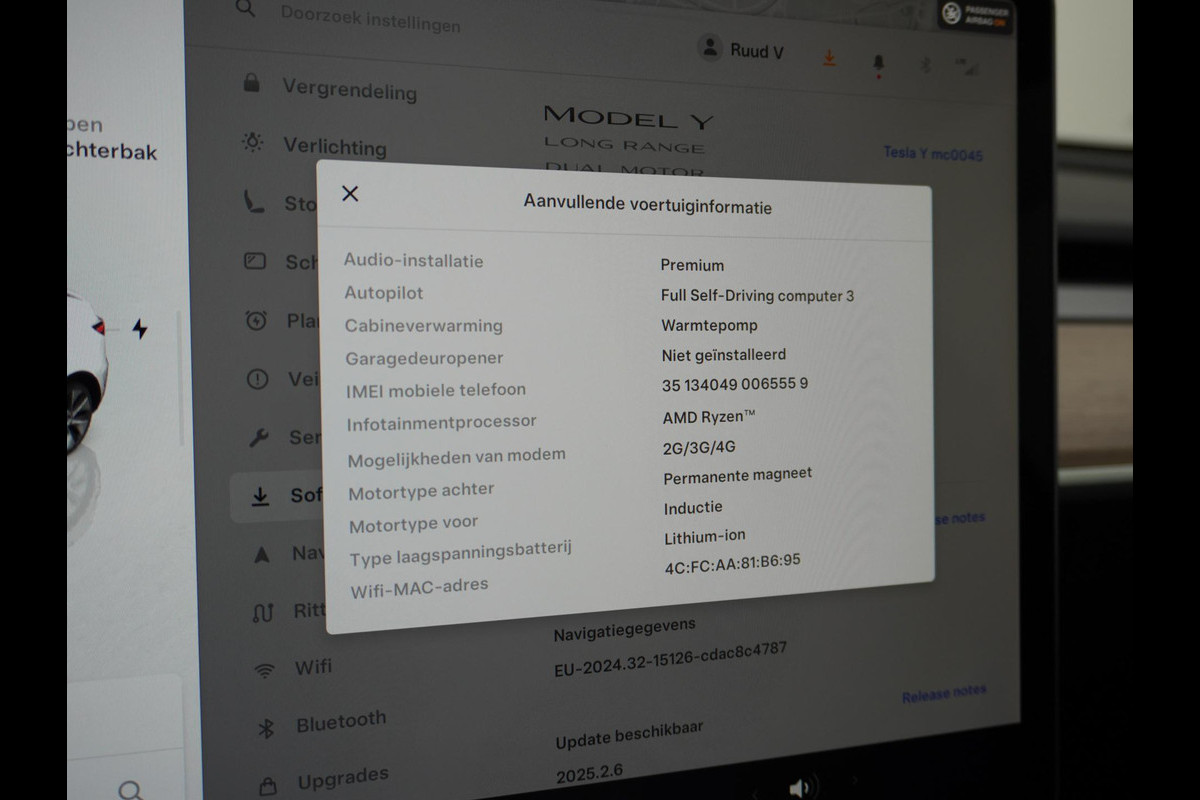
Task: Click the Audio-installatie label
Action: [x=414, y=261]
